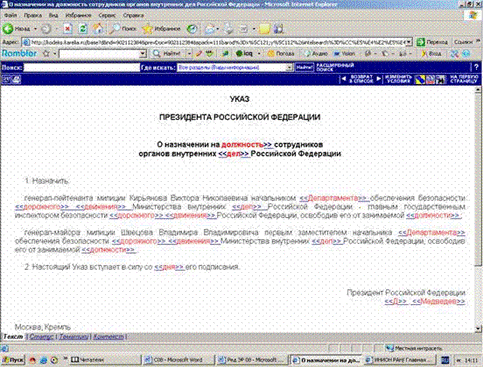Expand the address bar URL dropdown
The image size is (483, 367).
[x=409, y=42]
